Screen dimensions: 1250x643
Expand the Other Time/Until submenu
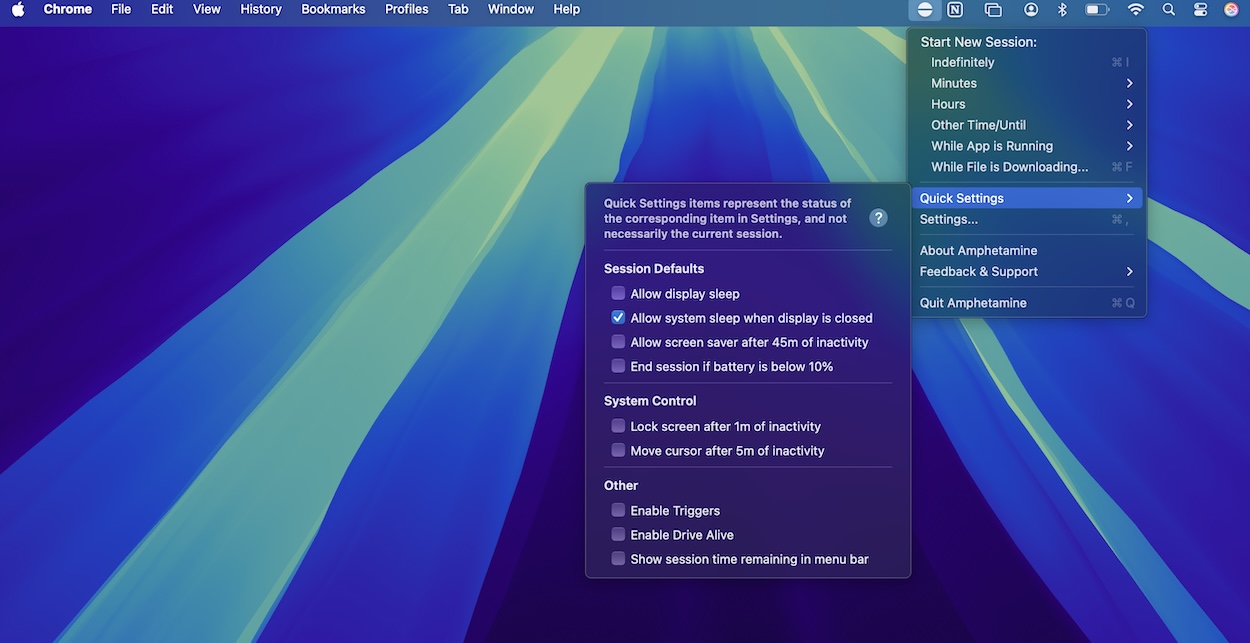1027,125
